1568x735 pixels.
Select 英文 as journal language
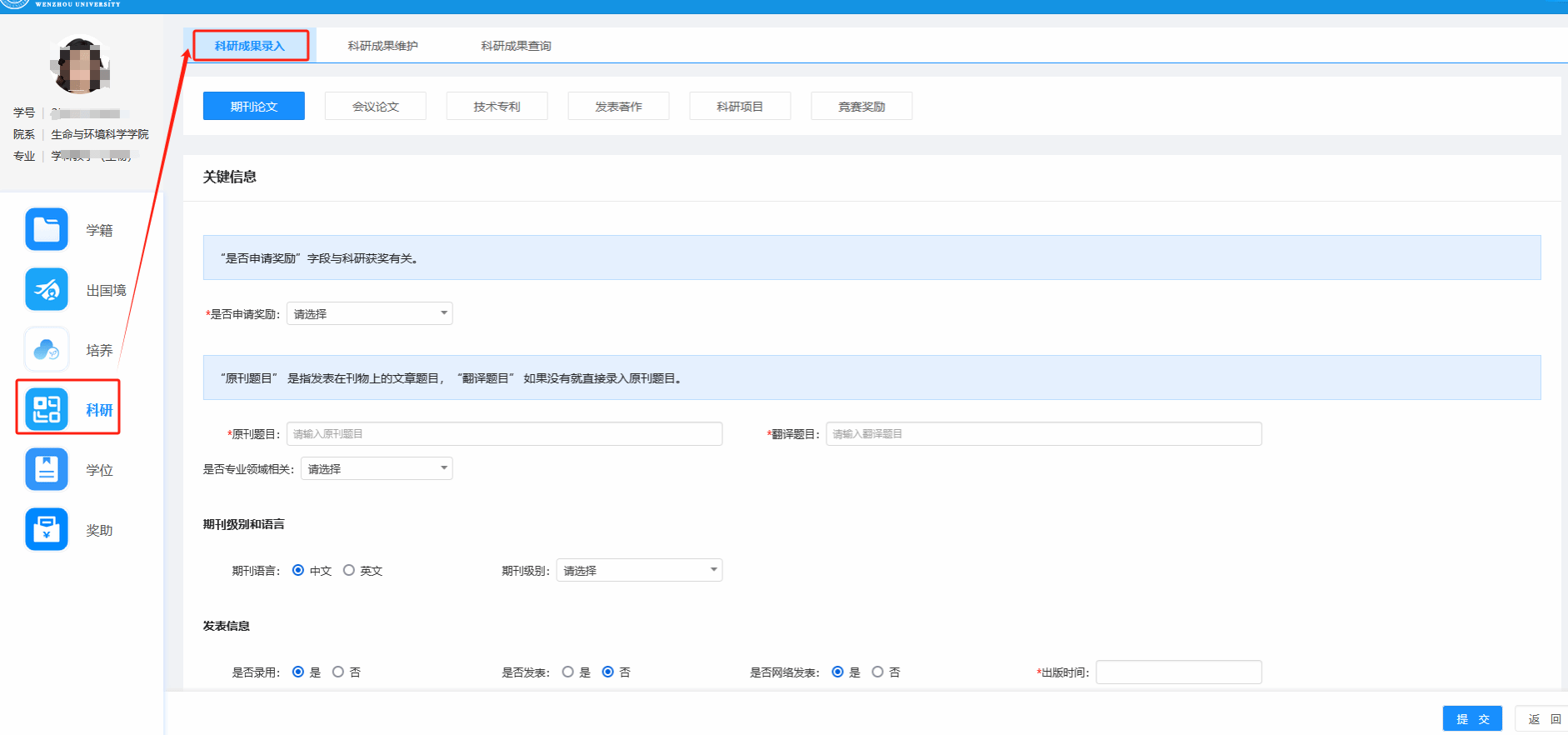(349, 571)
